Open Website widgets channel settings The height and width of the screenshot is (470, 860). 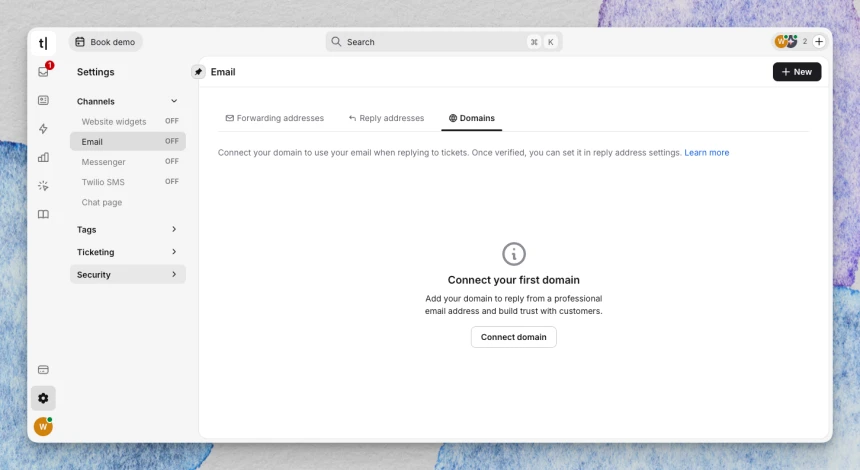tap(127, 121)
